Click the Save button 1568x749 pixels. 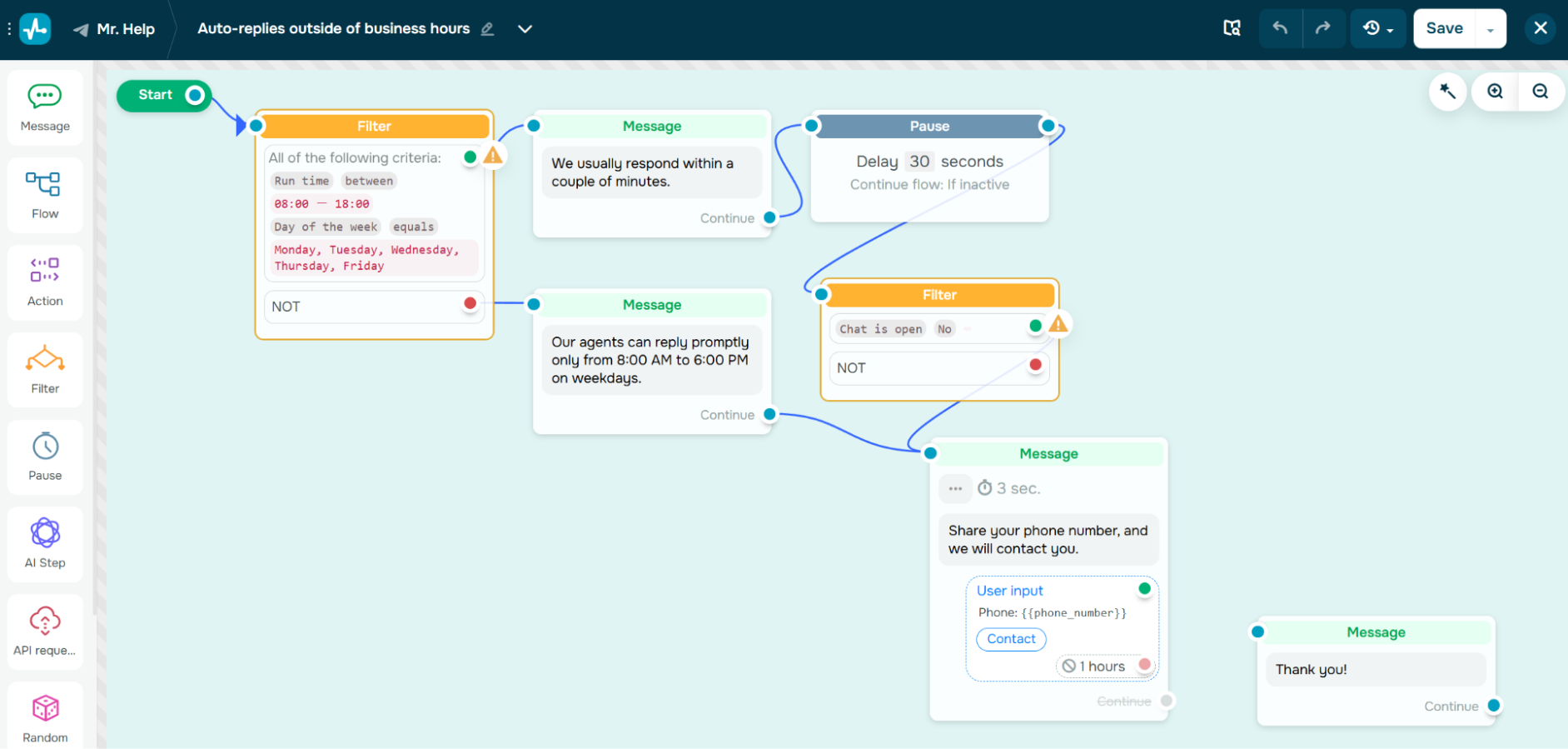point(1444,28)
